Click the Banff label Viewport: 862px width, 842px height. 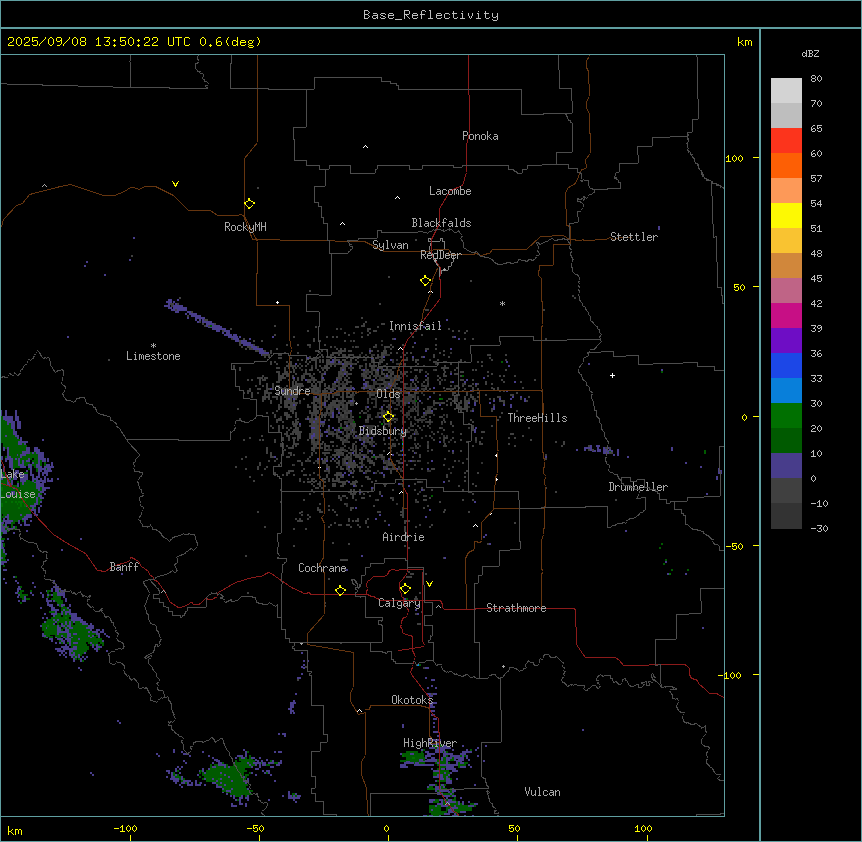[x=124, y=567]
